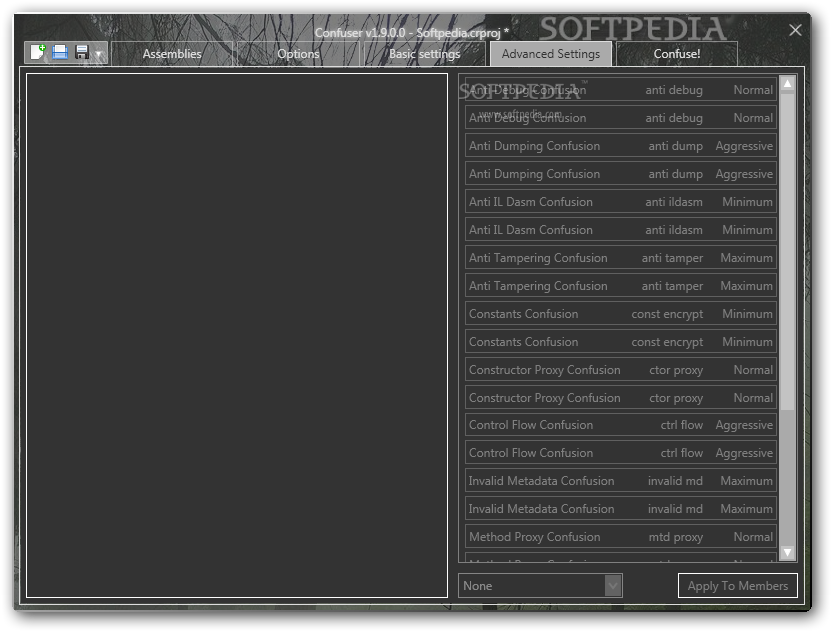832x632 pixels.
Task: Select the lower Anti Dumping Confusion row
Action: point(621,174)
